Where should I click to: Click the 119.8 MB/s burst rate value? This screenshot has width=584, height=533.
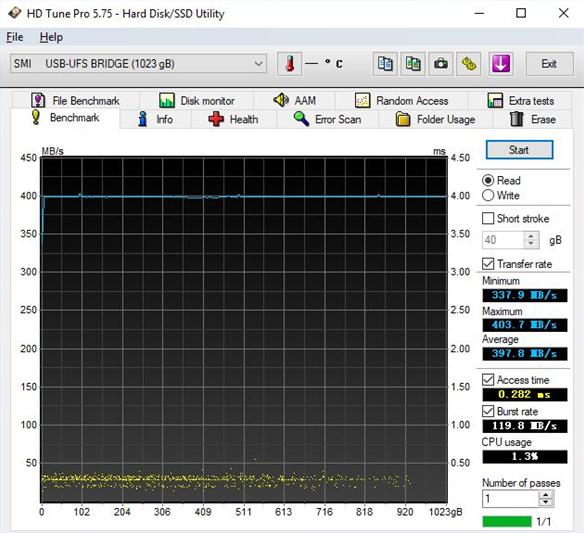[525, 426]
